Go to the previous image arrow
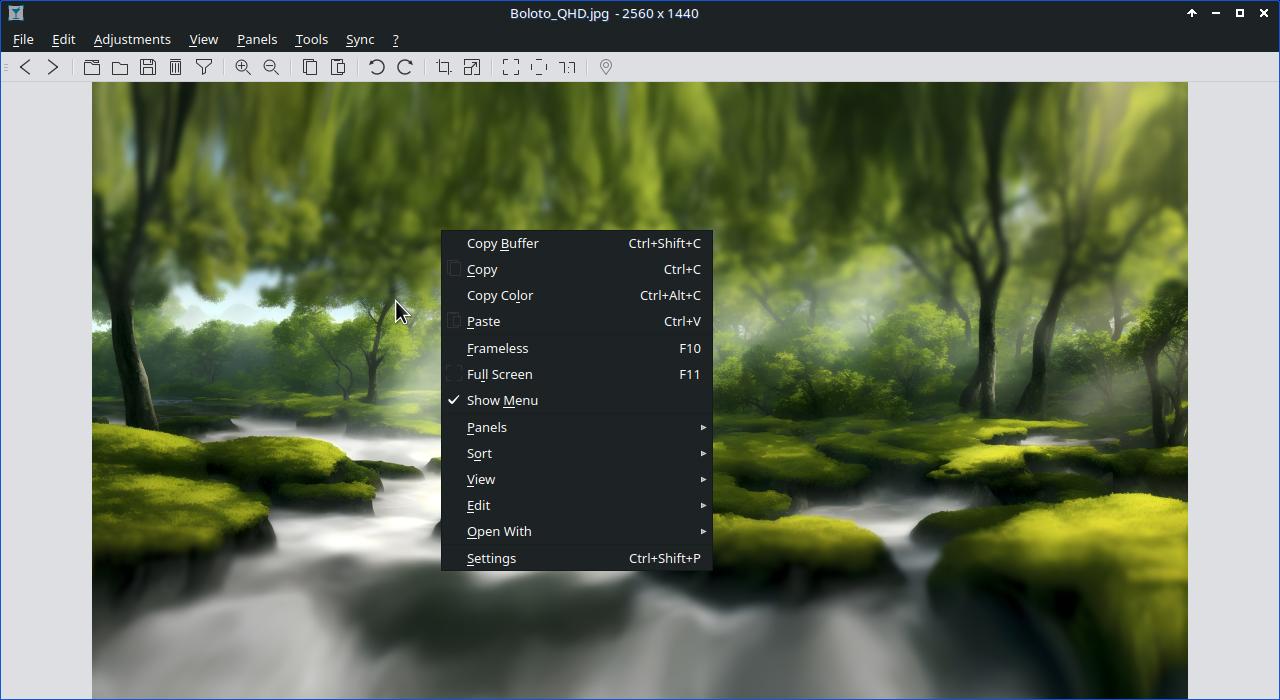 pyautogui.click(x=25, y=67)
